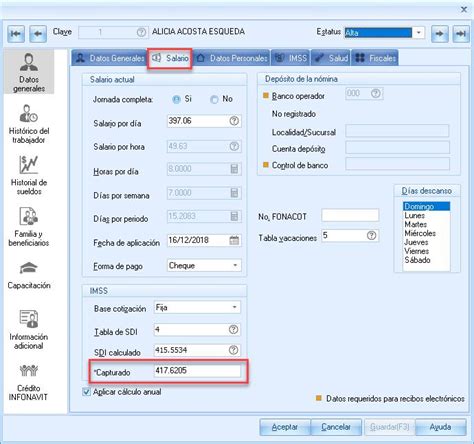
Task: Click the No. FONACOT input field
Action: [350, 215]
